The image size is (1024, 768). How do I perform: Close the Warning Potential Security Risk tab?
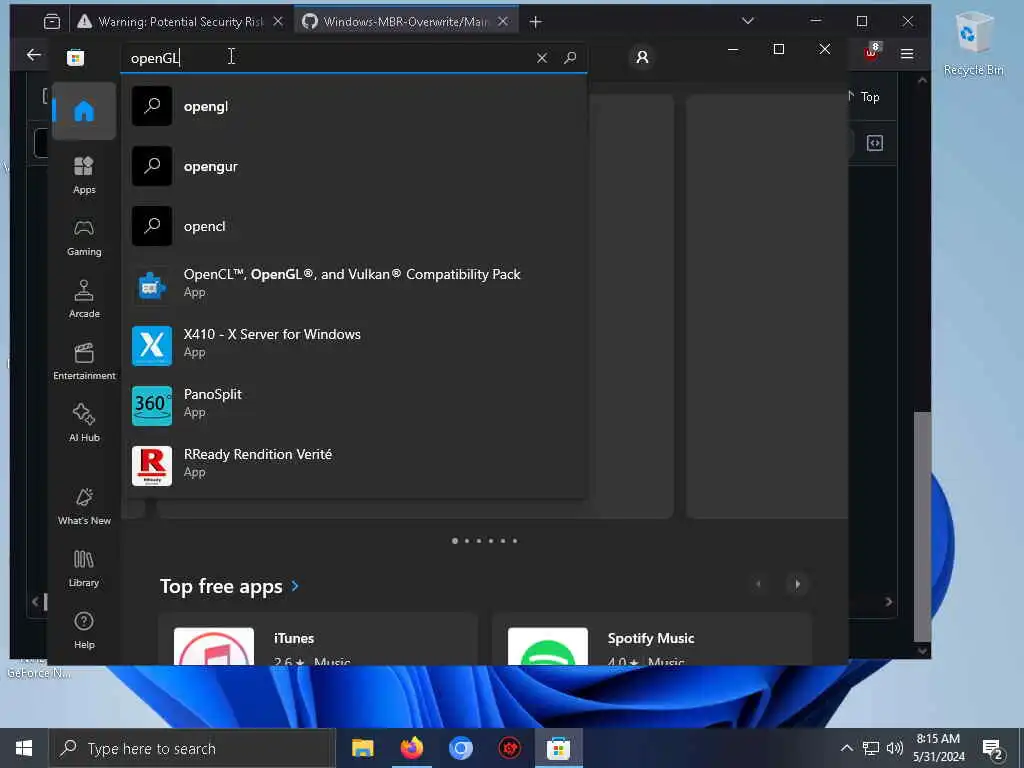(278, 22)
